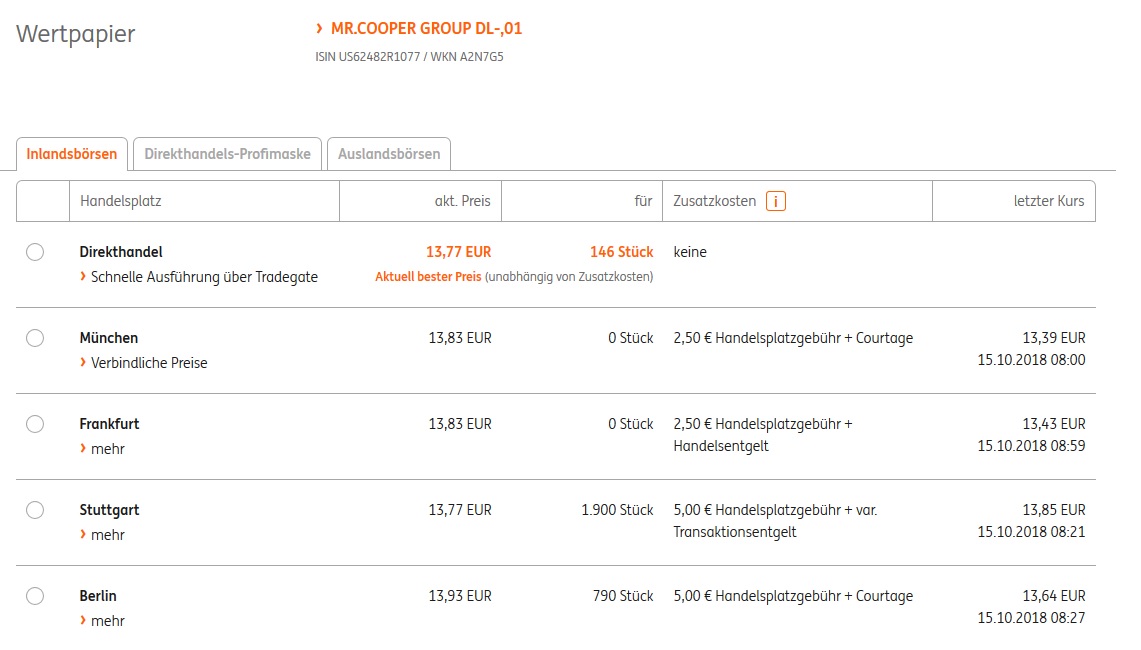Image resolution: width=1141 pixels, height=650 pixels.
Task: Click the Zusatzkosten info icon
Action: (775, 201)
